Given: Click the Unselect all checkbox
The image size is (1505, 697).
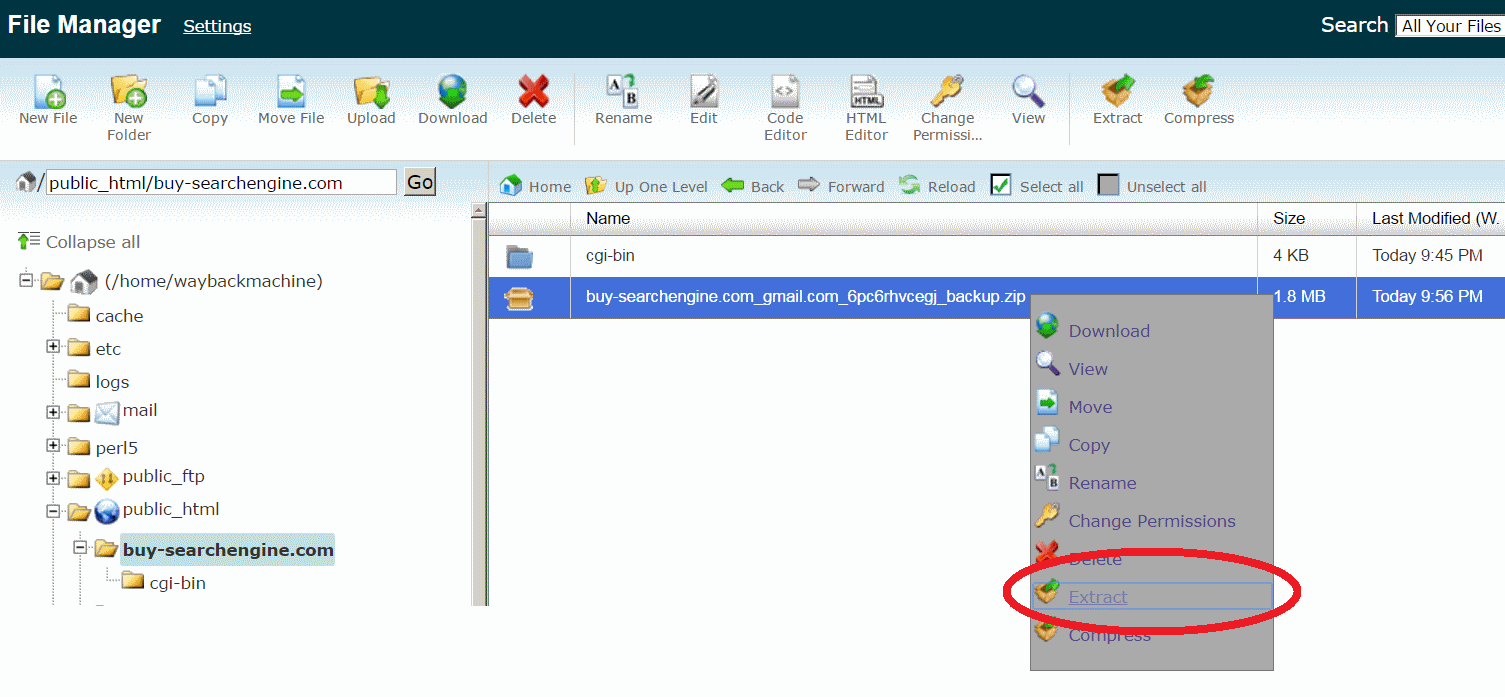Looking at the screenshot, I should [x=1108, y=185].
